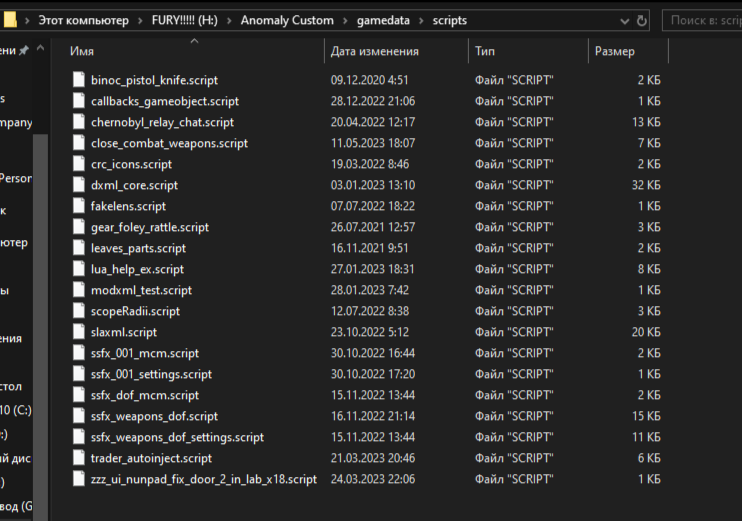Select file icon of trader_autoinject.script

pyautogui.click(x=79, y=458)
